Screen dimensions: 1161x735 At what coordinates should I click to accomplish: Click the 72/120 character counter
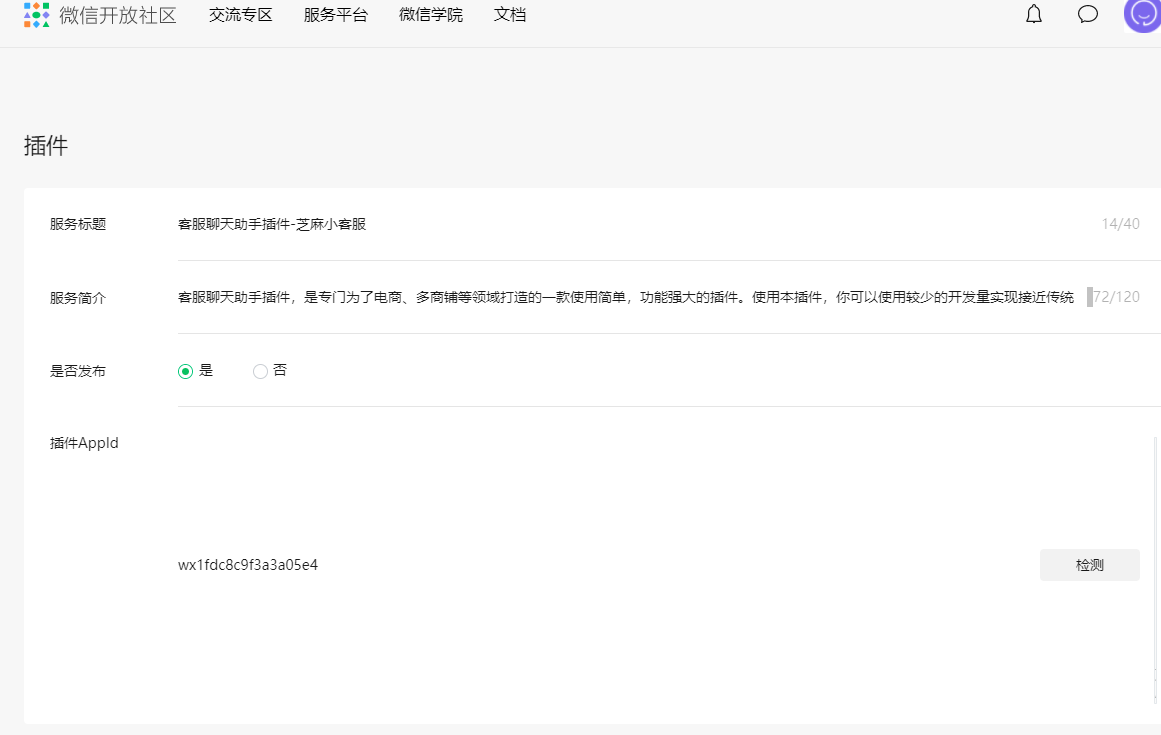tap(1117, 297)
